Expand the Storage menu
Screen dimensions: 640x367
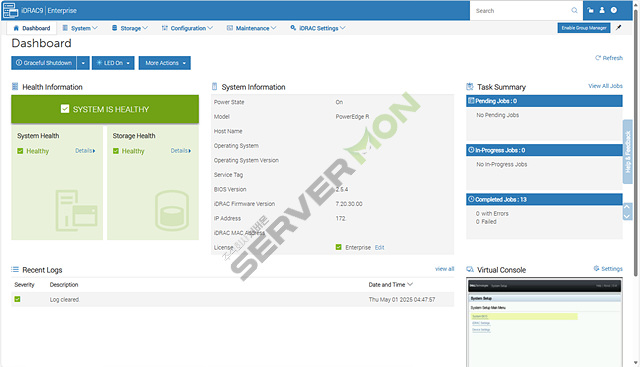point(130,28)
